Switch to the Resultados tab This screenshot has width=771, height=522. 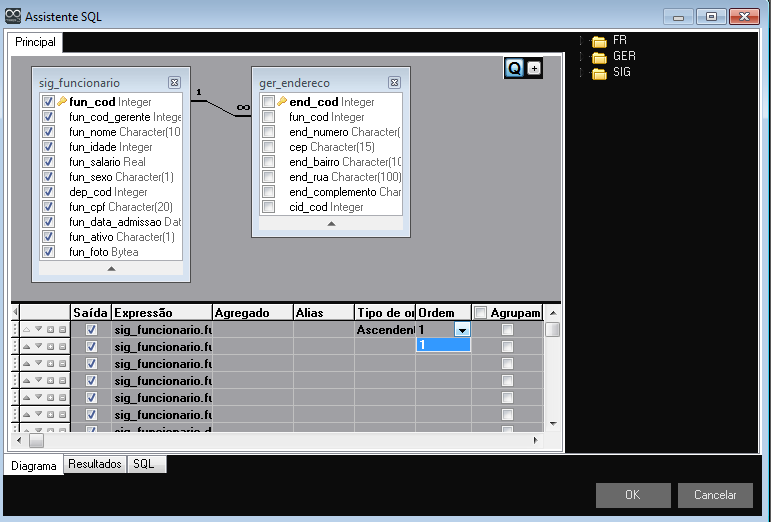click(x=95, y=464)
